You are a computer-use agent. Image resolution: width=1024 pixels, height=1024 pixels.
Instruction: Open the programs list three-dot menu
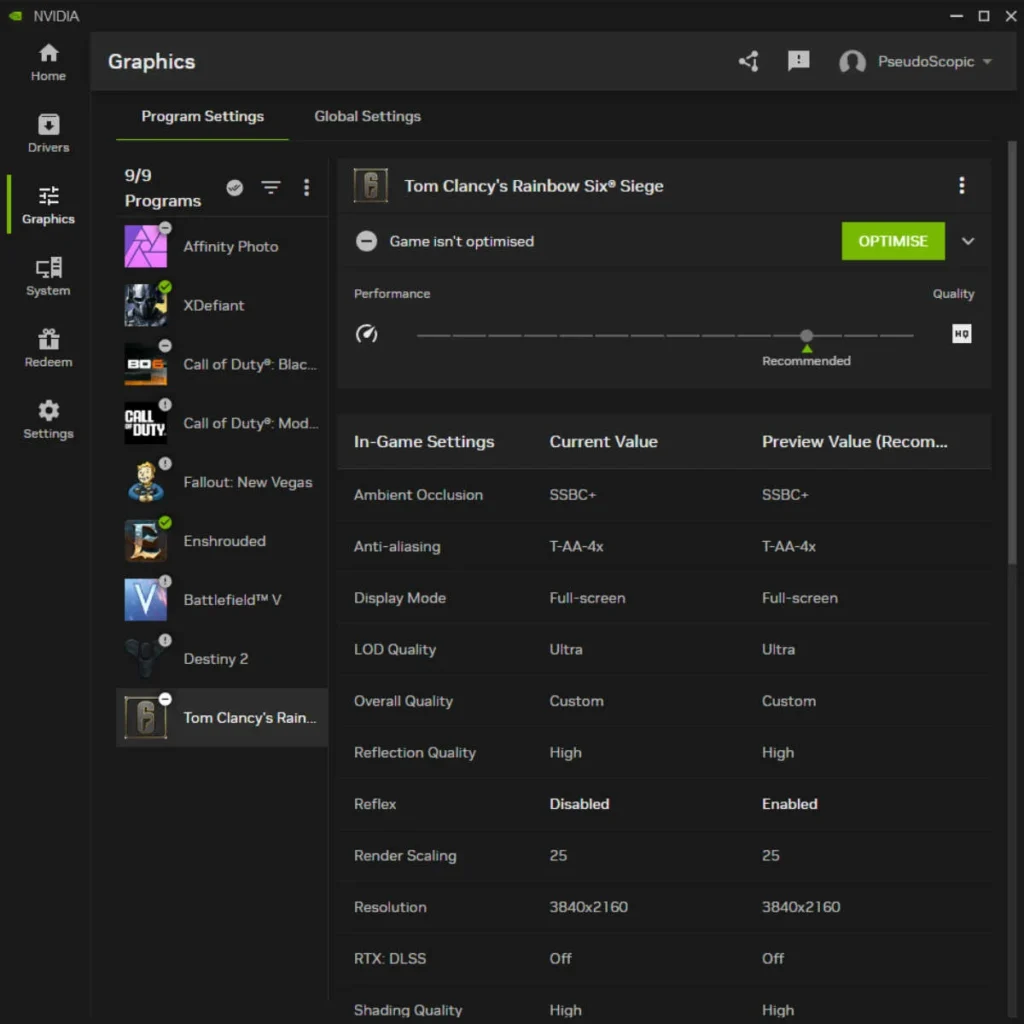point(306,187)
